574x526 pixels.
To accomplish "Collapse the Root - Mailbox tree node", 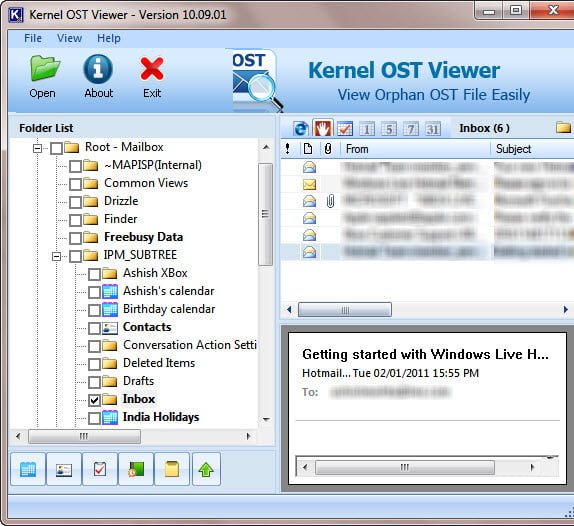I will (x=37, y=148).
